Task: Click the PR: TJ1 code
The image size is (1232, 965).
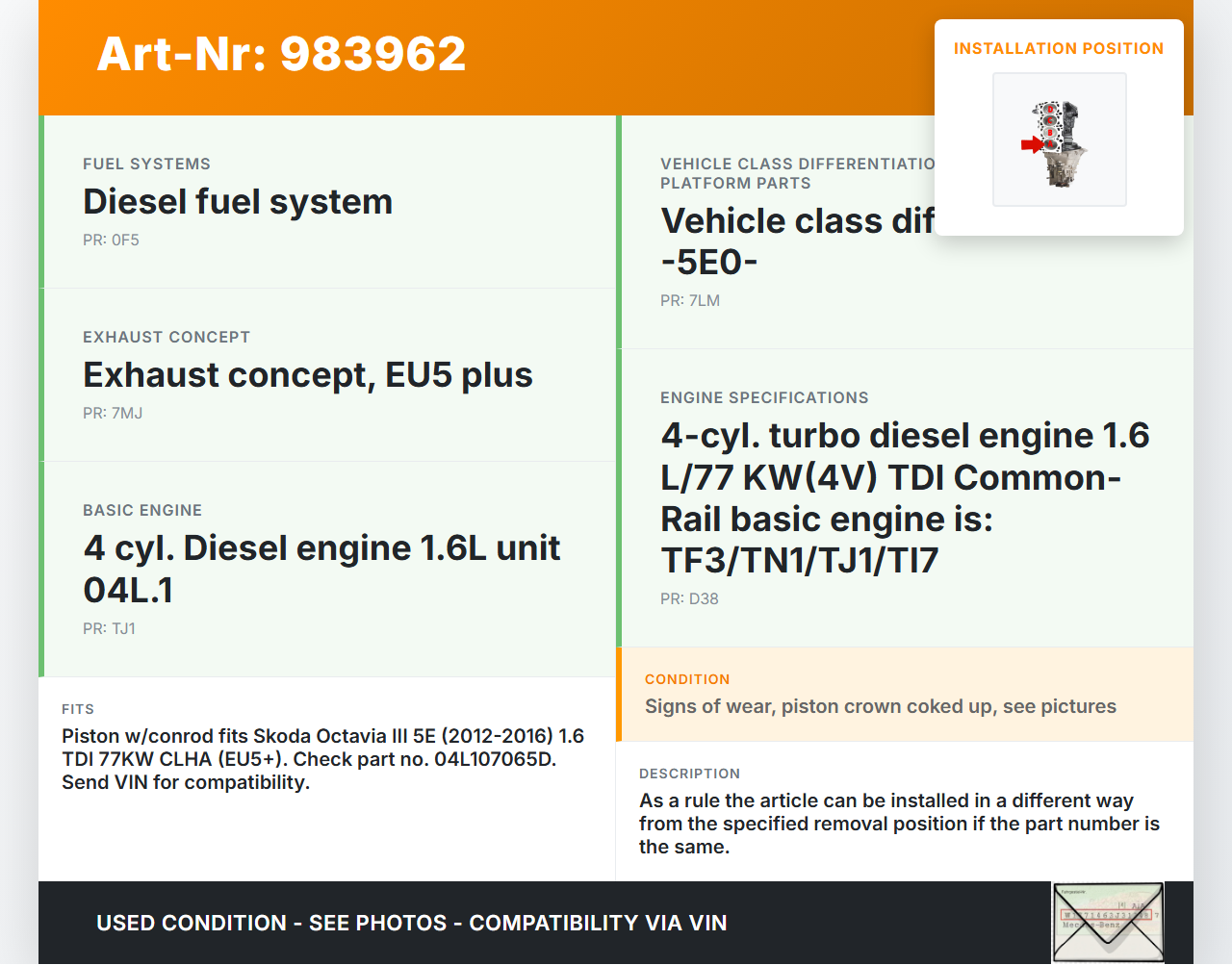Action: (109, 629)
